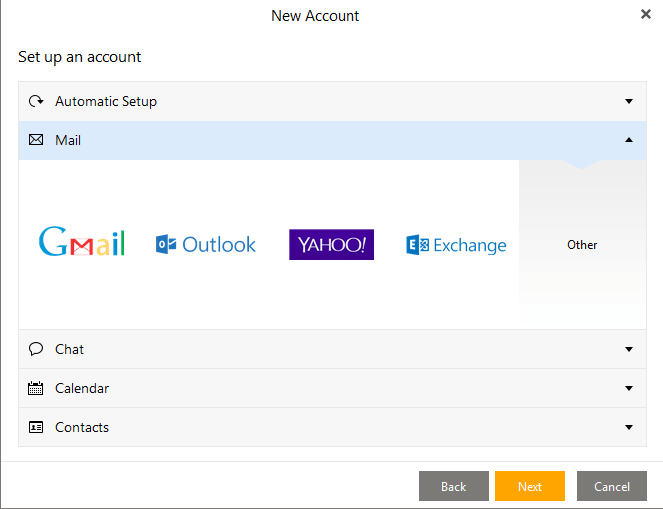Expand the Chat section arrow
This screenshot has width=663, height=509.
click(x=629, y=349)
